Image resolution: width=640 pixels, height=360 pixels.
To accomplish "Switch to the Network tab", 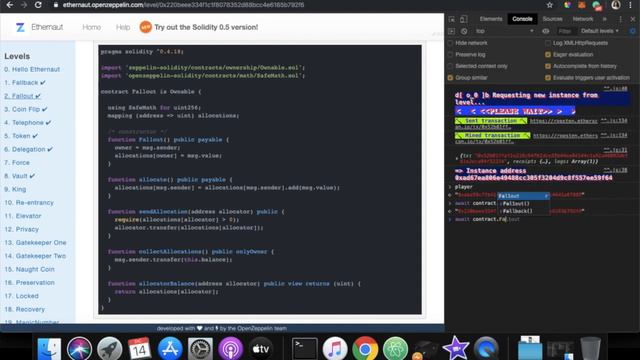I will coord(583,19).
